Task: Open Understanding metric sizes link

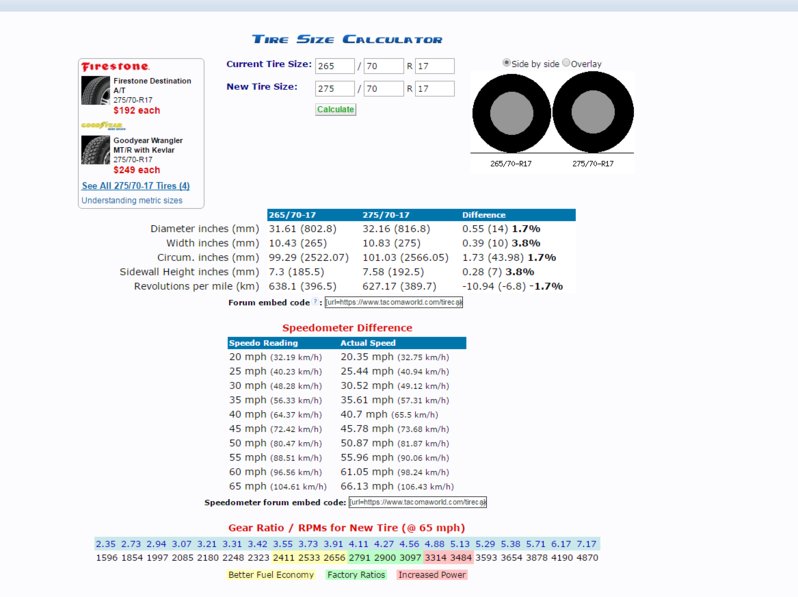Action: [x=132, y=201]
